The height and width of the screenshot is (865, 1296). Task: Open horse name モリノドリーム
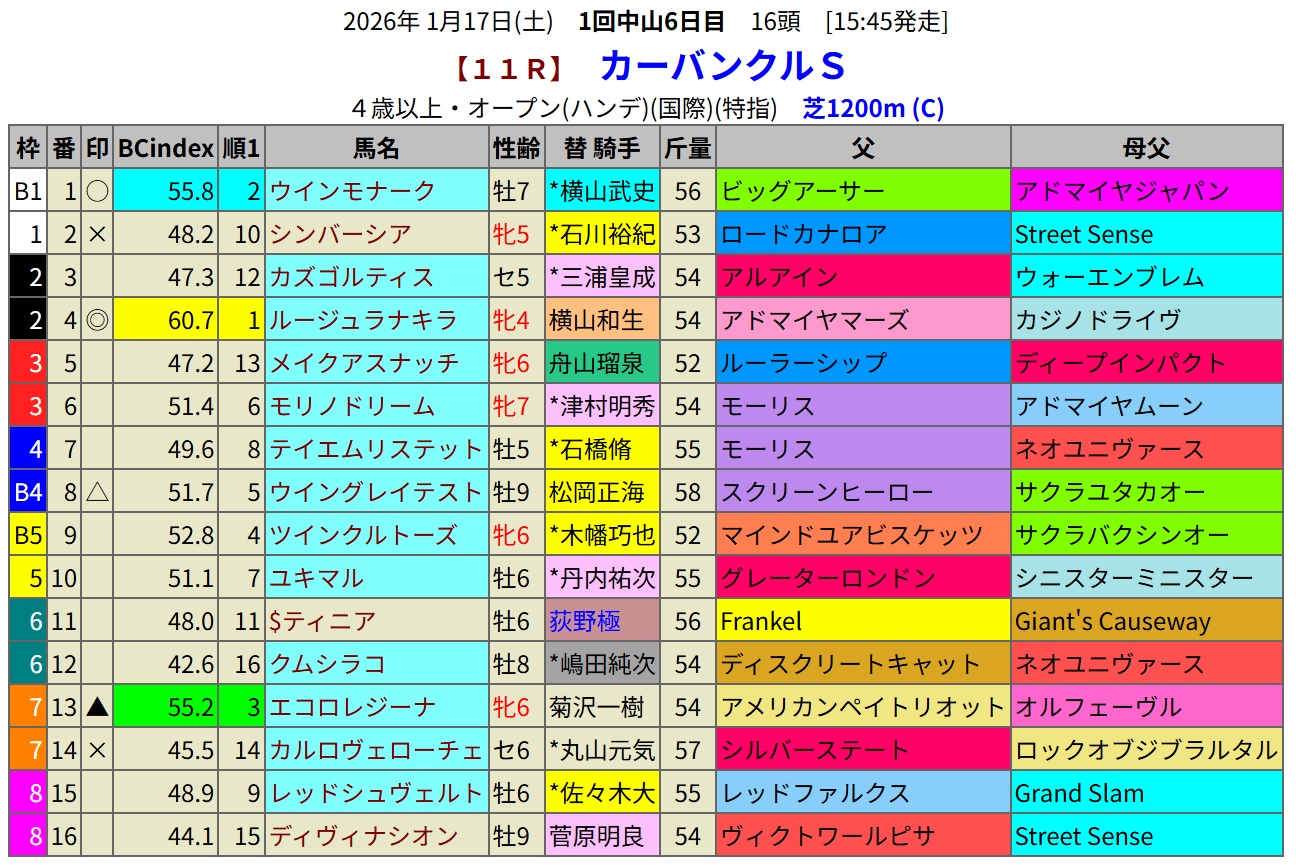353,406
